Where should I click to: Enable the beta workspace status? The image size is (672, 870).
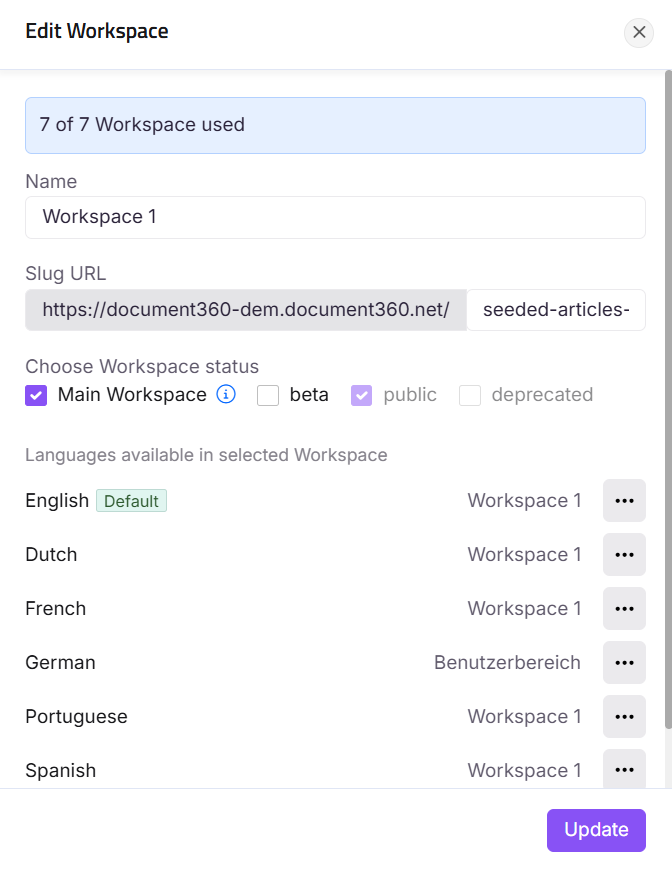coord(268,395)
